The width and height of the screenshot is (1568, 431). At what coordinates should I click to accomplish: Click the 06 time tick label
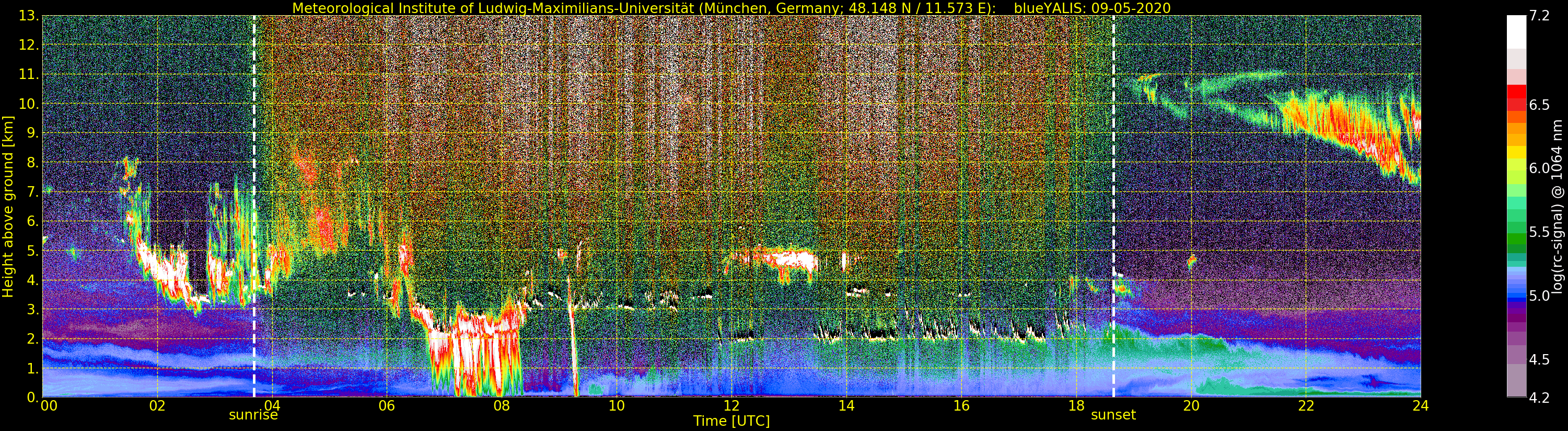(x=387, y=406)
